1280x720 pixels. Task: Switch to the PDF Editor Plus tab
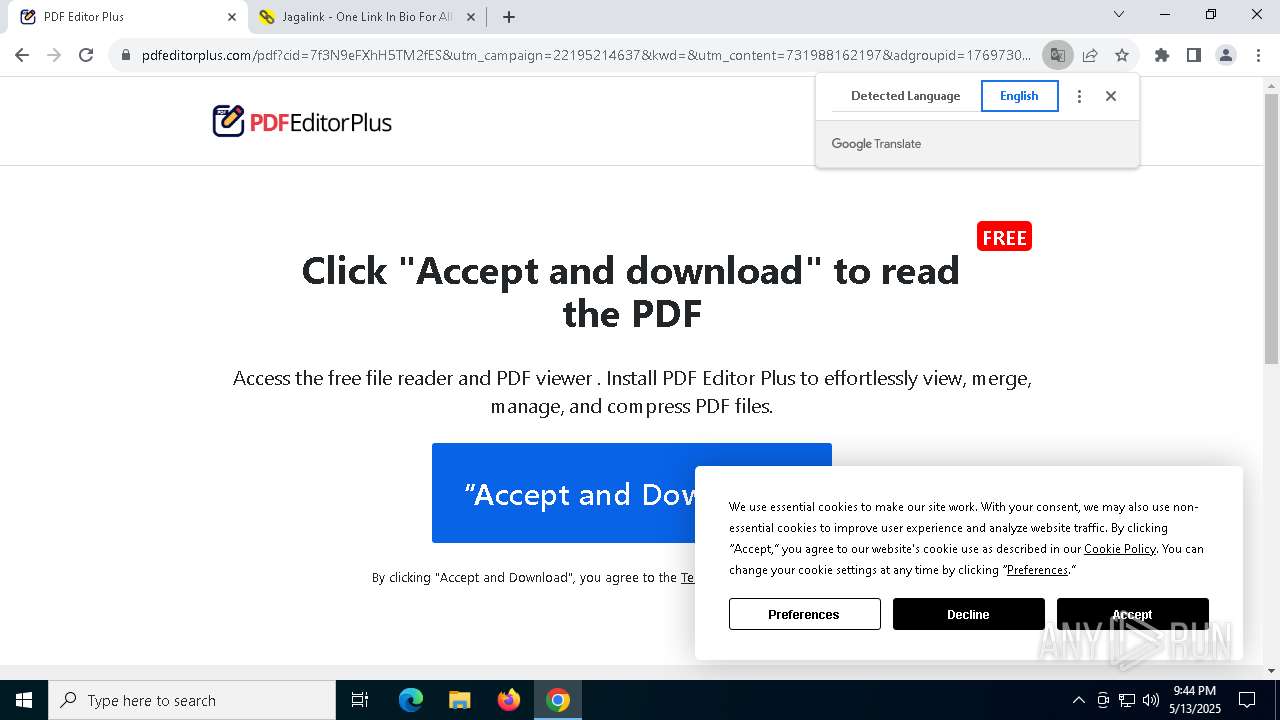pos(128,17)
